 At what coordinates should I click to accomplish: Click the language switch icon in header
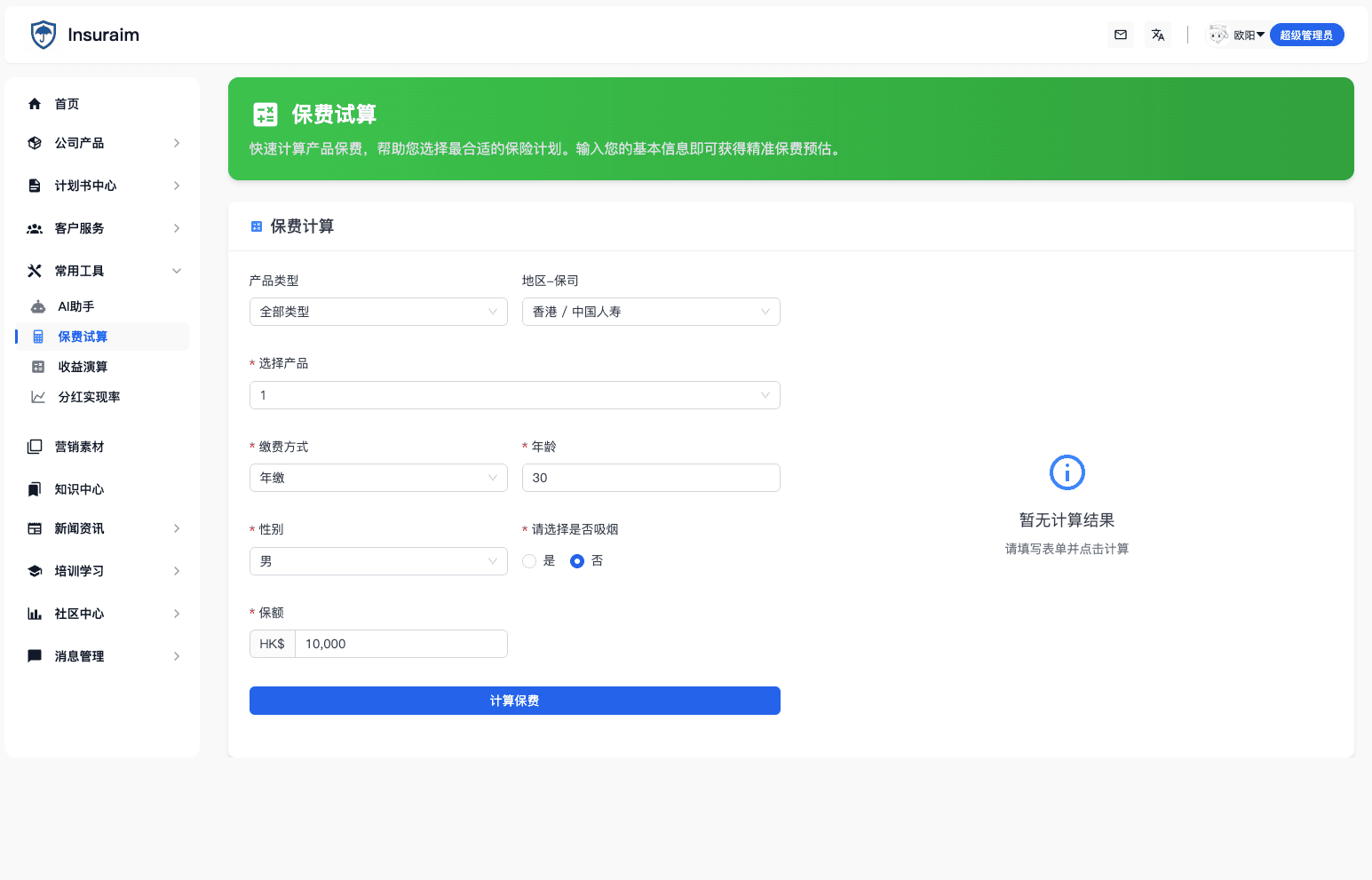[x=1158, y=35]
